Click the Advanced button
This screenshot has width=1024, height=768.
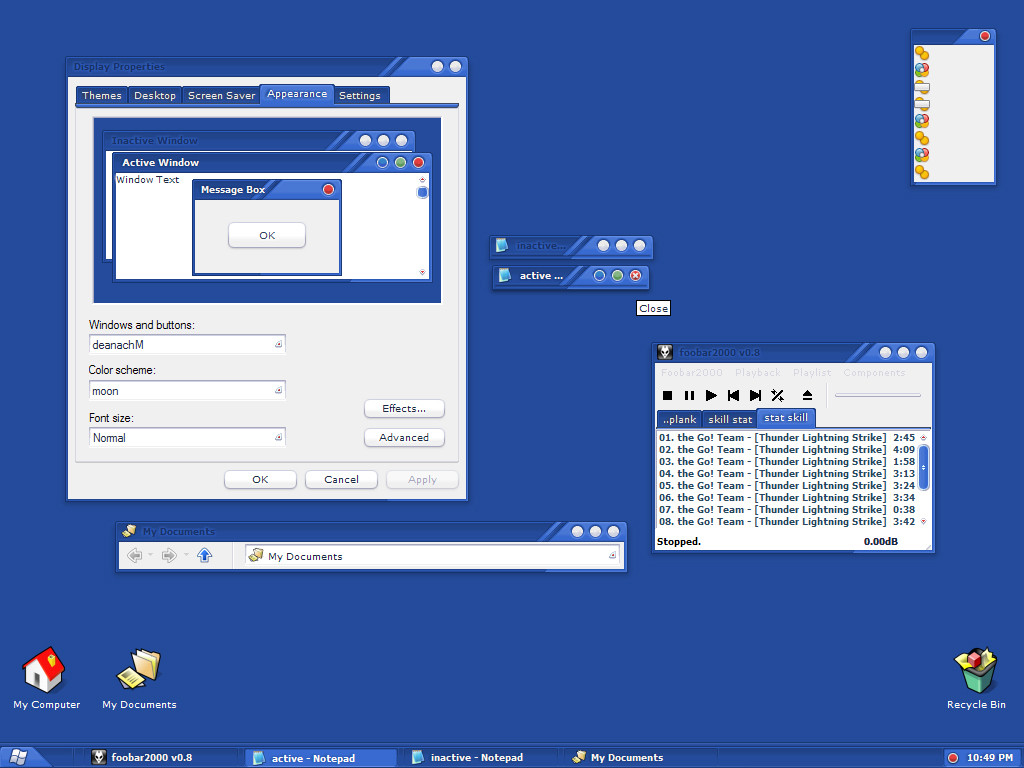404,438
